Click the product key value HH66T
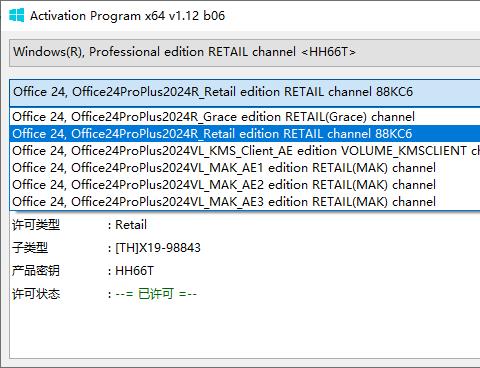This screenshot has width=480, height=368. [x=134, y=271]
